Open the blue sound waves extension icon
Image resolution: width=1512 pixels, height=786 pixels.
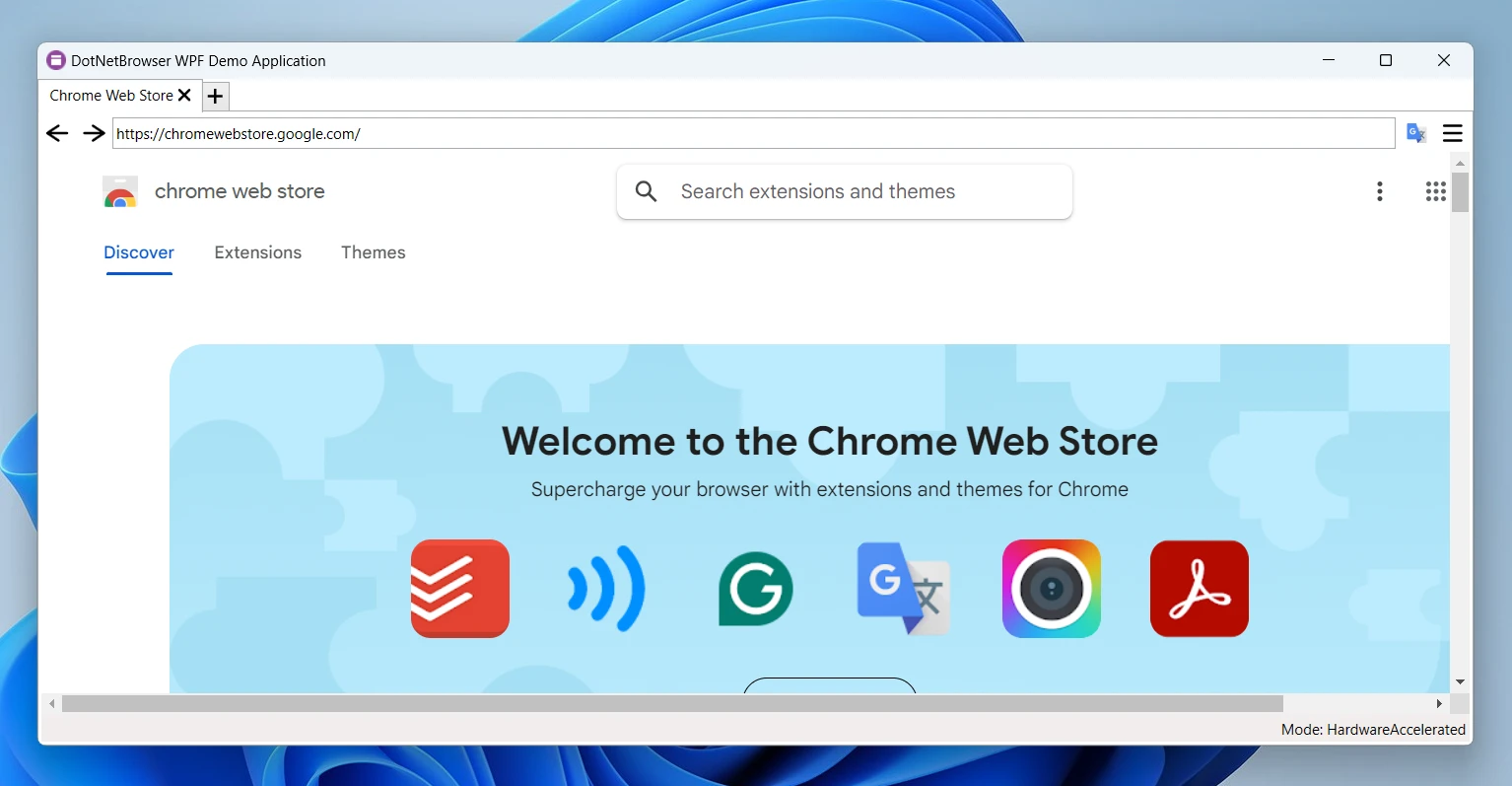click(607, 589)
